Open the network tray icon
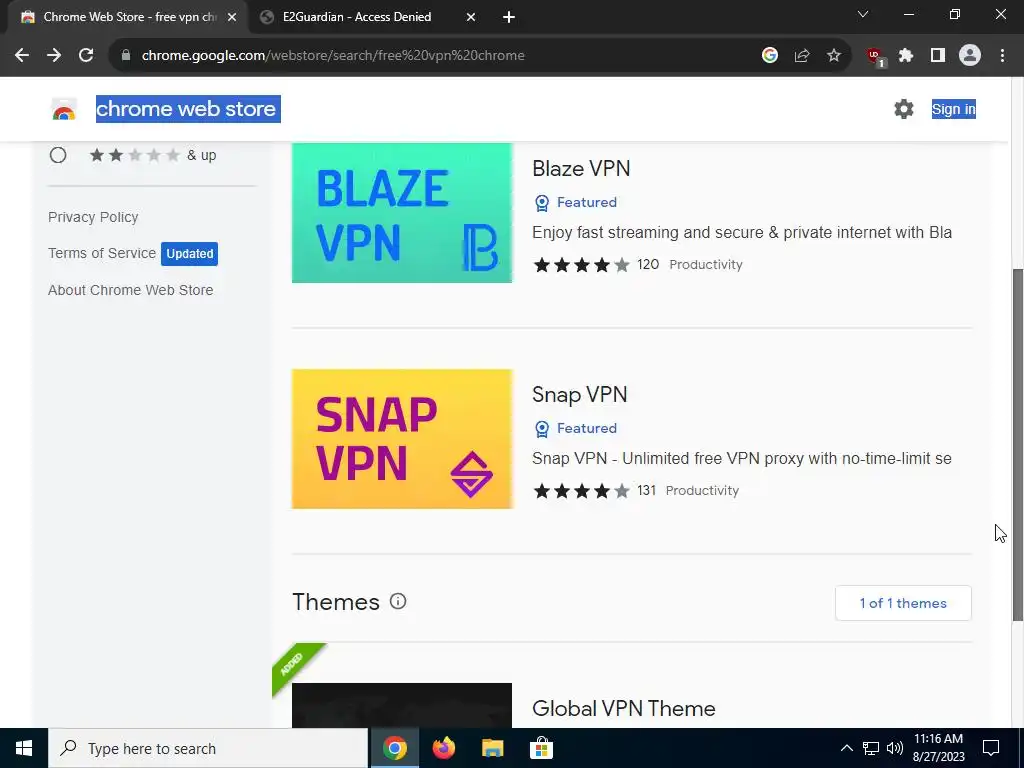 871,748
